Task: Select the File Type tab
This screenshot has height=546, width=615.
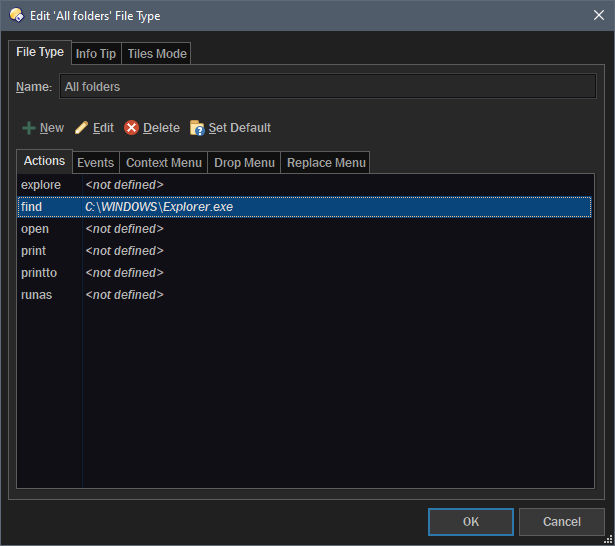Action: pyautogui.click(x=40, y=52)
